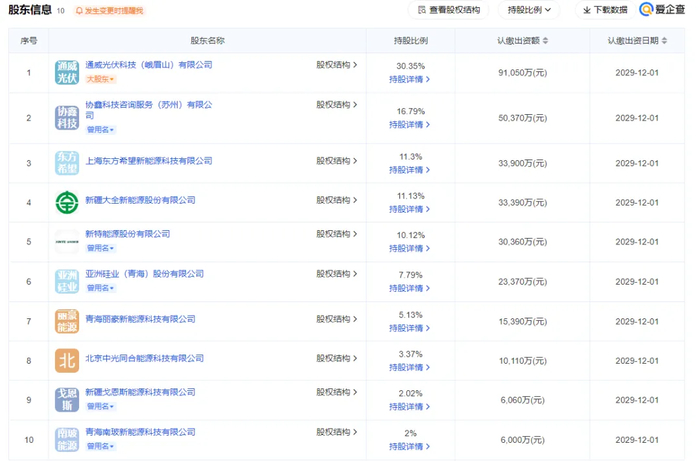Open 亚洲硅业 company logo icon

click(67, 282)
